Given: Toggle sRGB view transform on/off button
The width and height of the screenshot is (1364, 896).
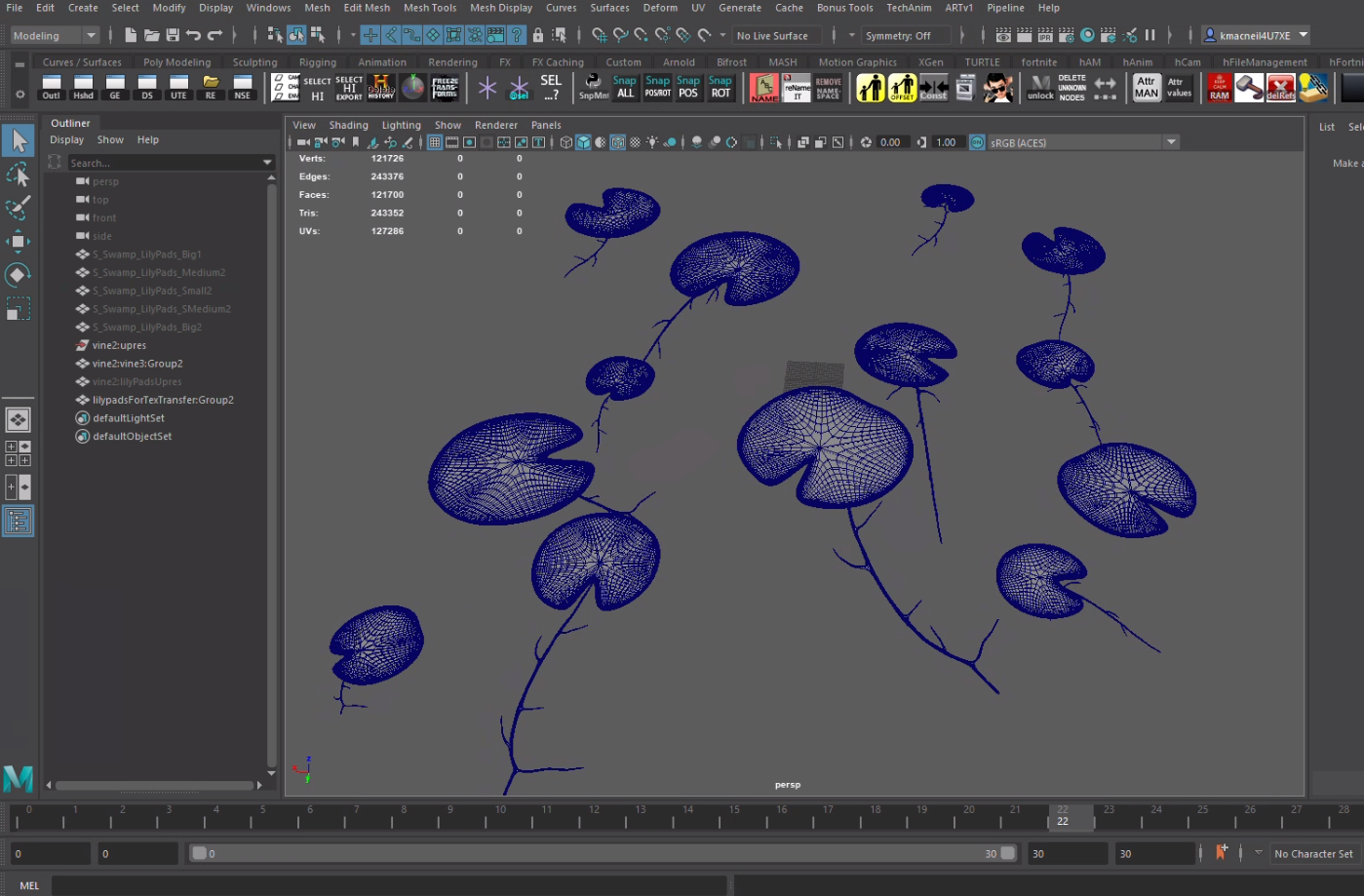Looking at the screenshot, I should click(977, 142).
